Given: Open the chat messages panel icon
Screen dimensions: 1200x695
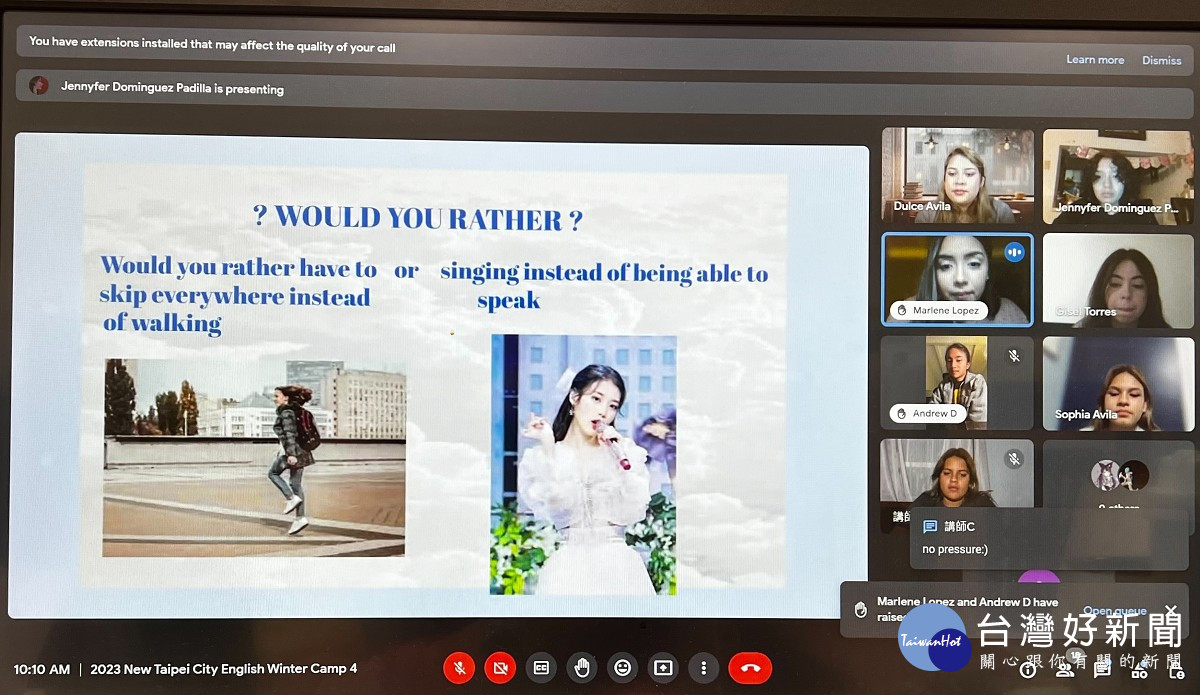Looking at the screenshot, I should point(1102,671).
